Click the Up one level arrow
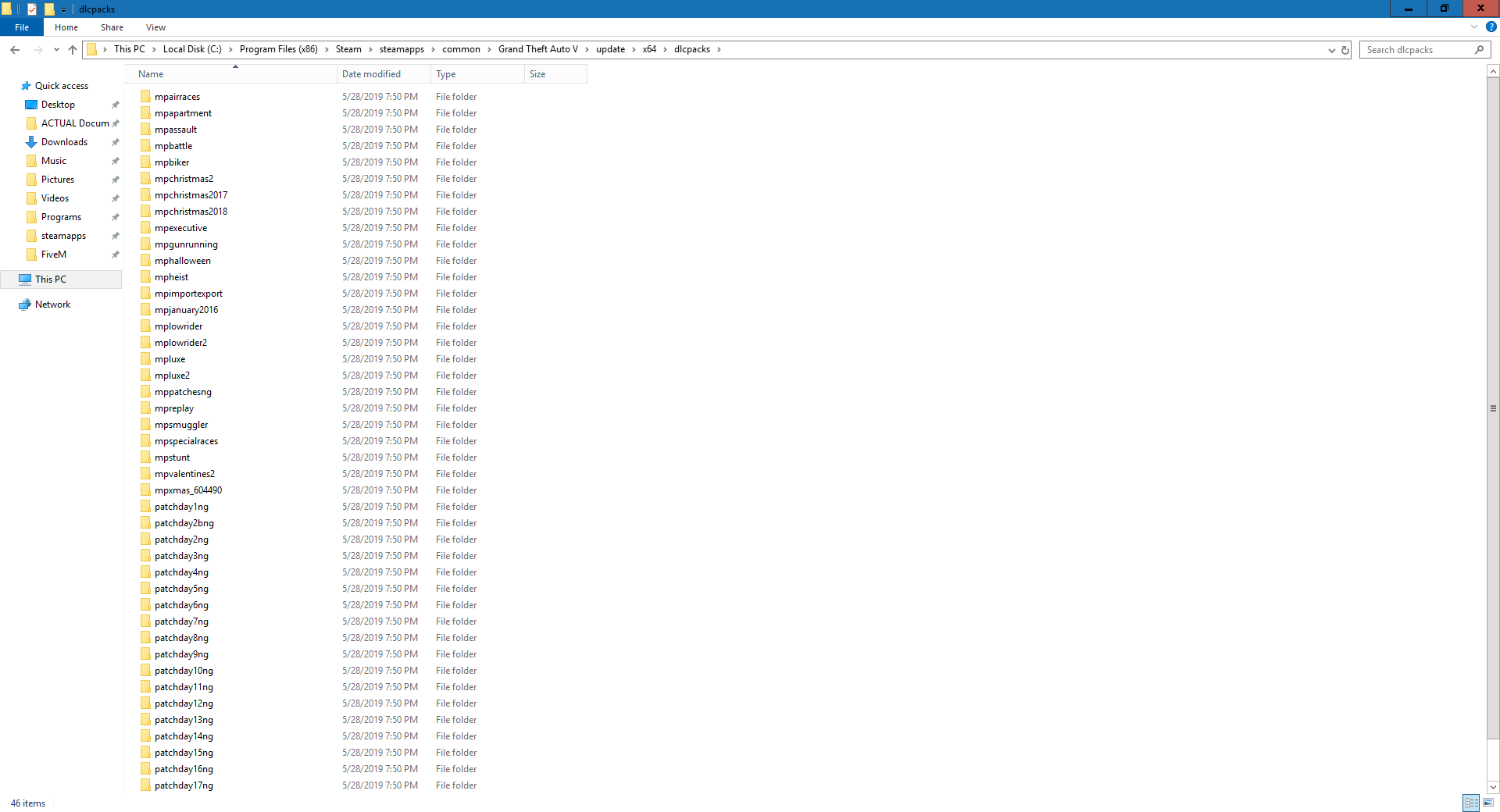This screenshot has height=812, width=1500. pos(73,50)
